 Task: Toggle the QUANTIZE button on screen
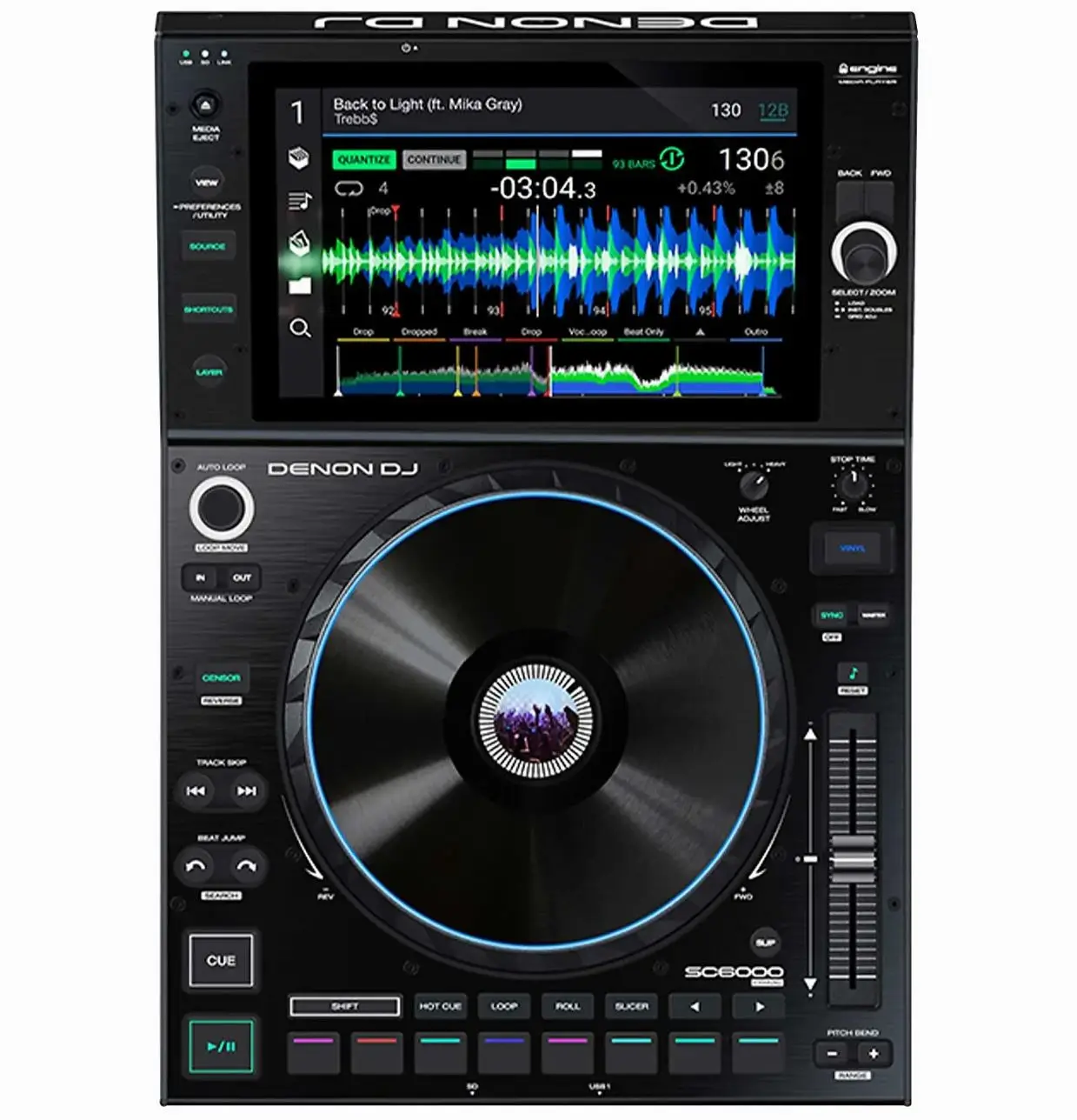pos(364,160)
